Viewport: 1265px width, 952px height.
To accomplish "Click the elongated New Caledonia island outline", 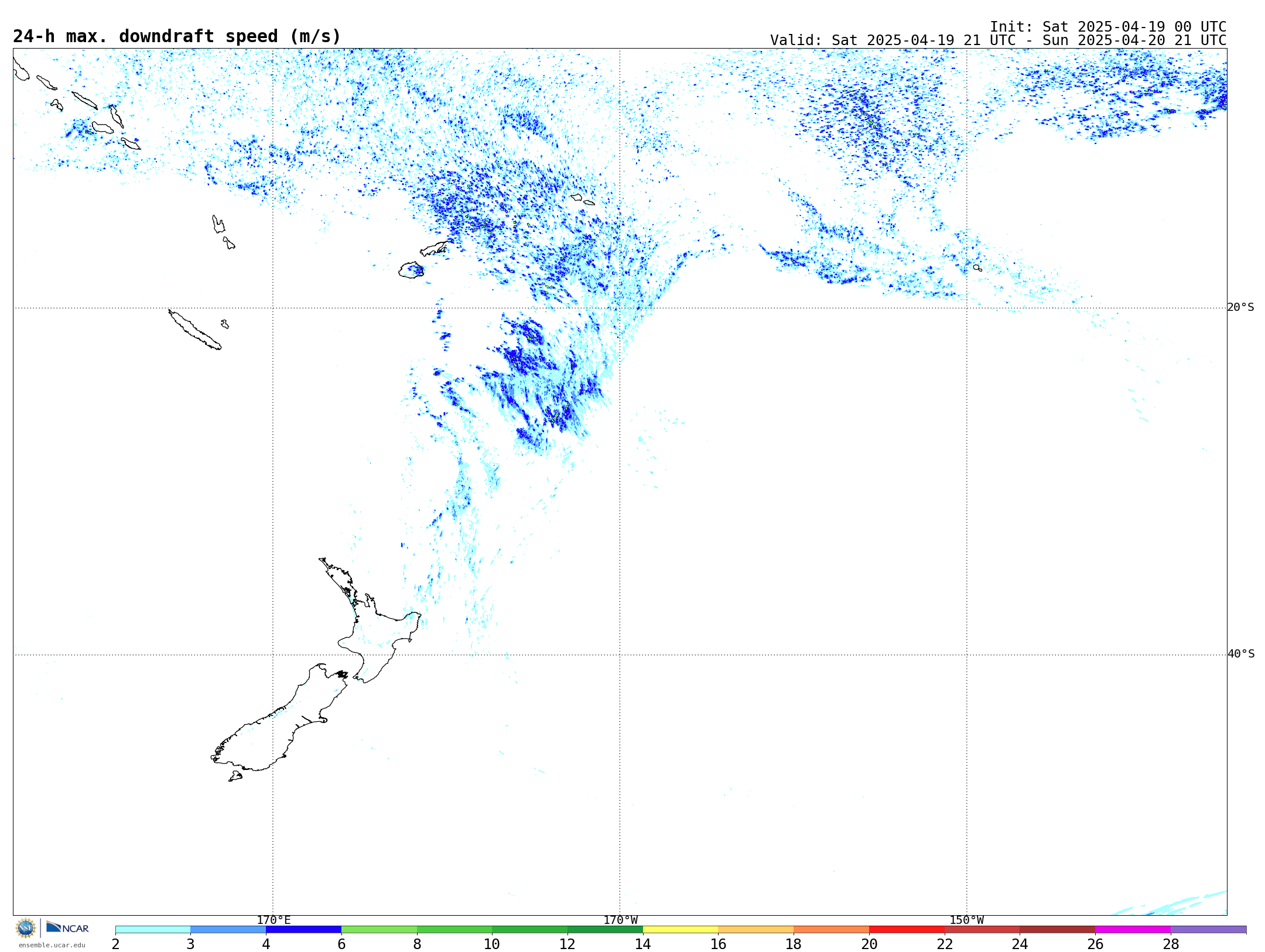I will click(194, 331).
